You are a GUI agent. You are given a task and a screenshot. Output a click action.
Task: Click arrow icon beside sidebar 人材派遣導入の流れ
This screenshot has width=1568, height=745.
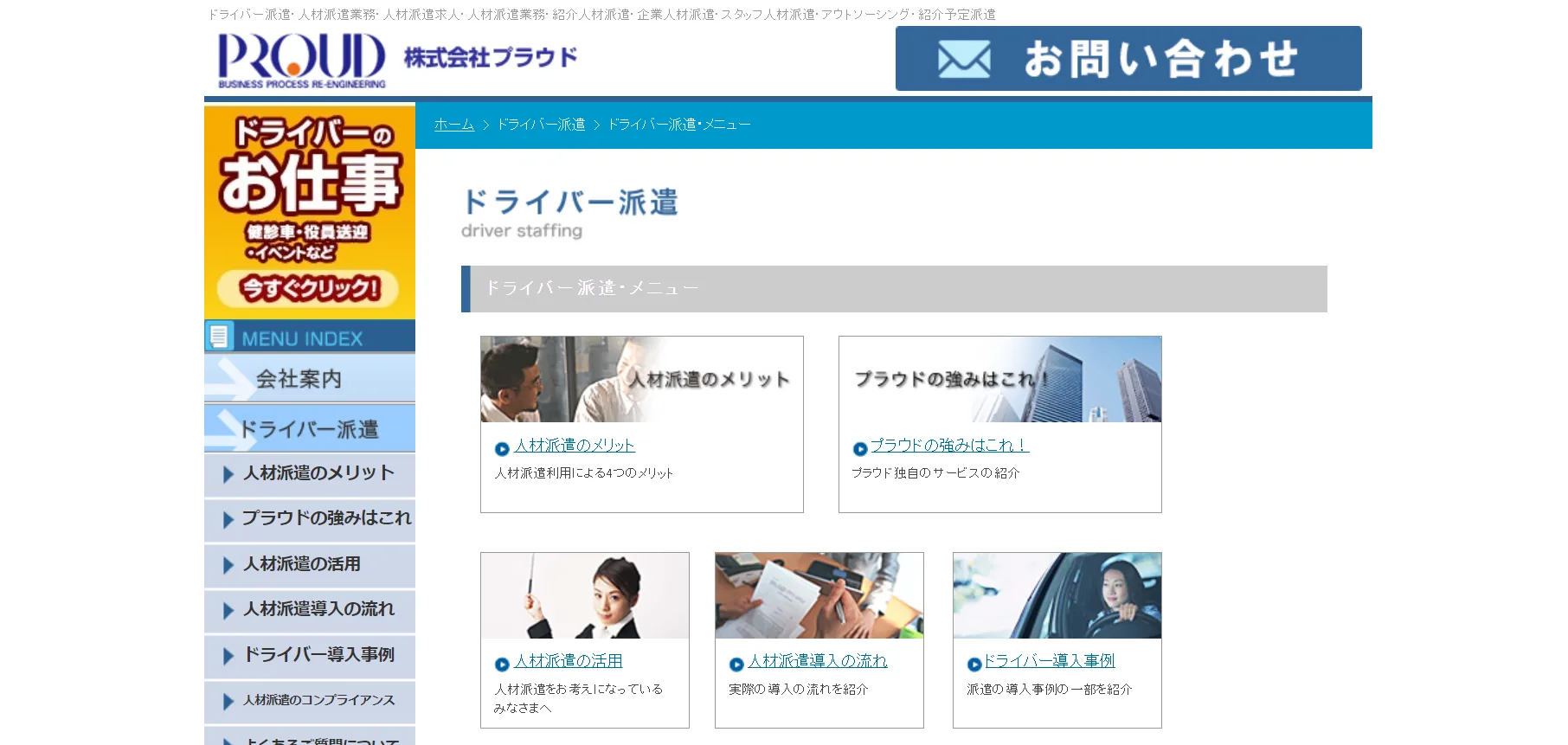pyautogui.click(x=228, y=611)
